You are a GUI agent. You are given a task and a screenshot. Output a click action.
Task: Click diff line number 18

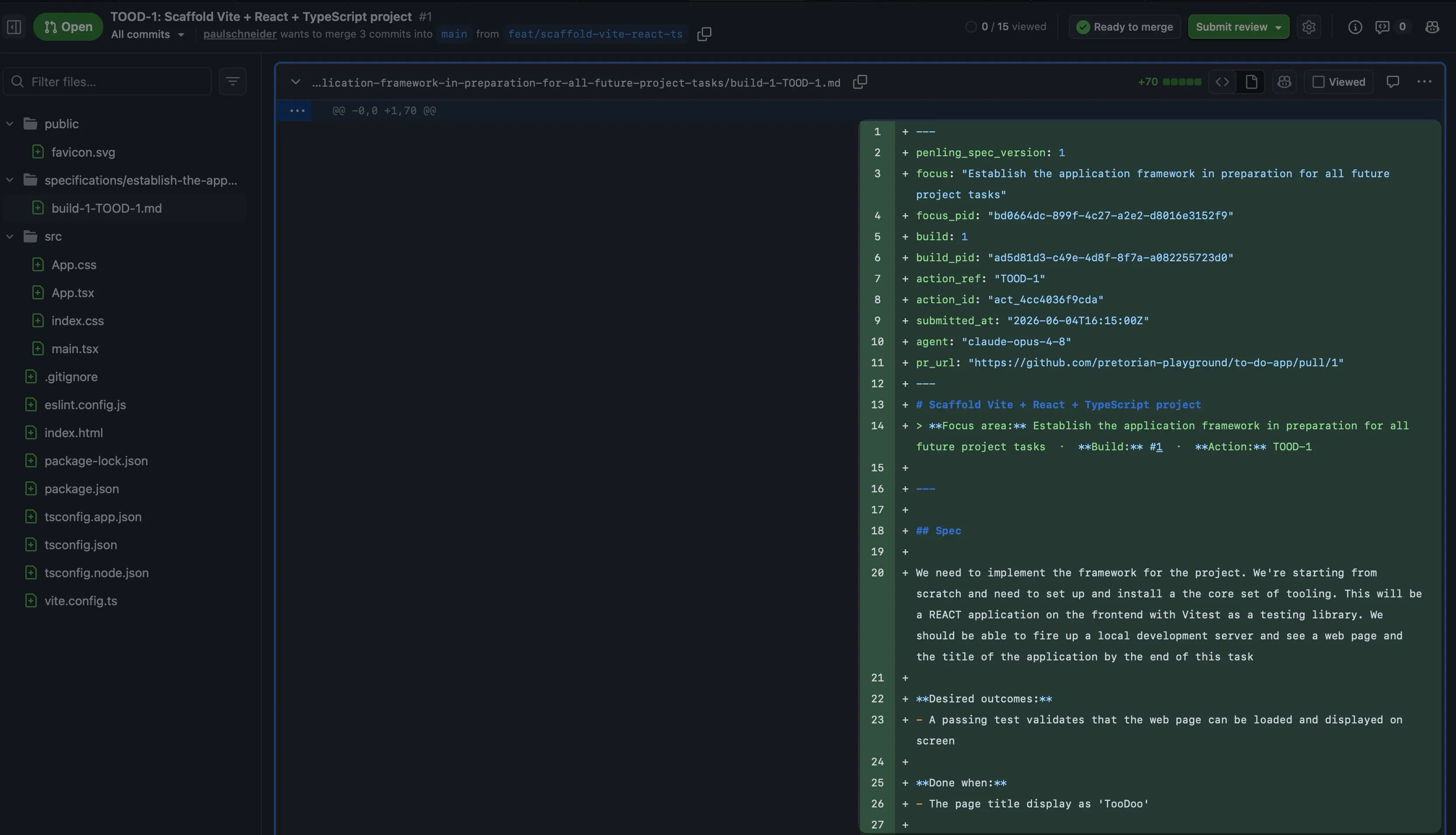(x=877, y=531)
